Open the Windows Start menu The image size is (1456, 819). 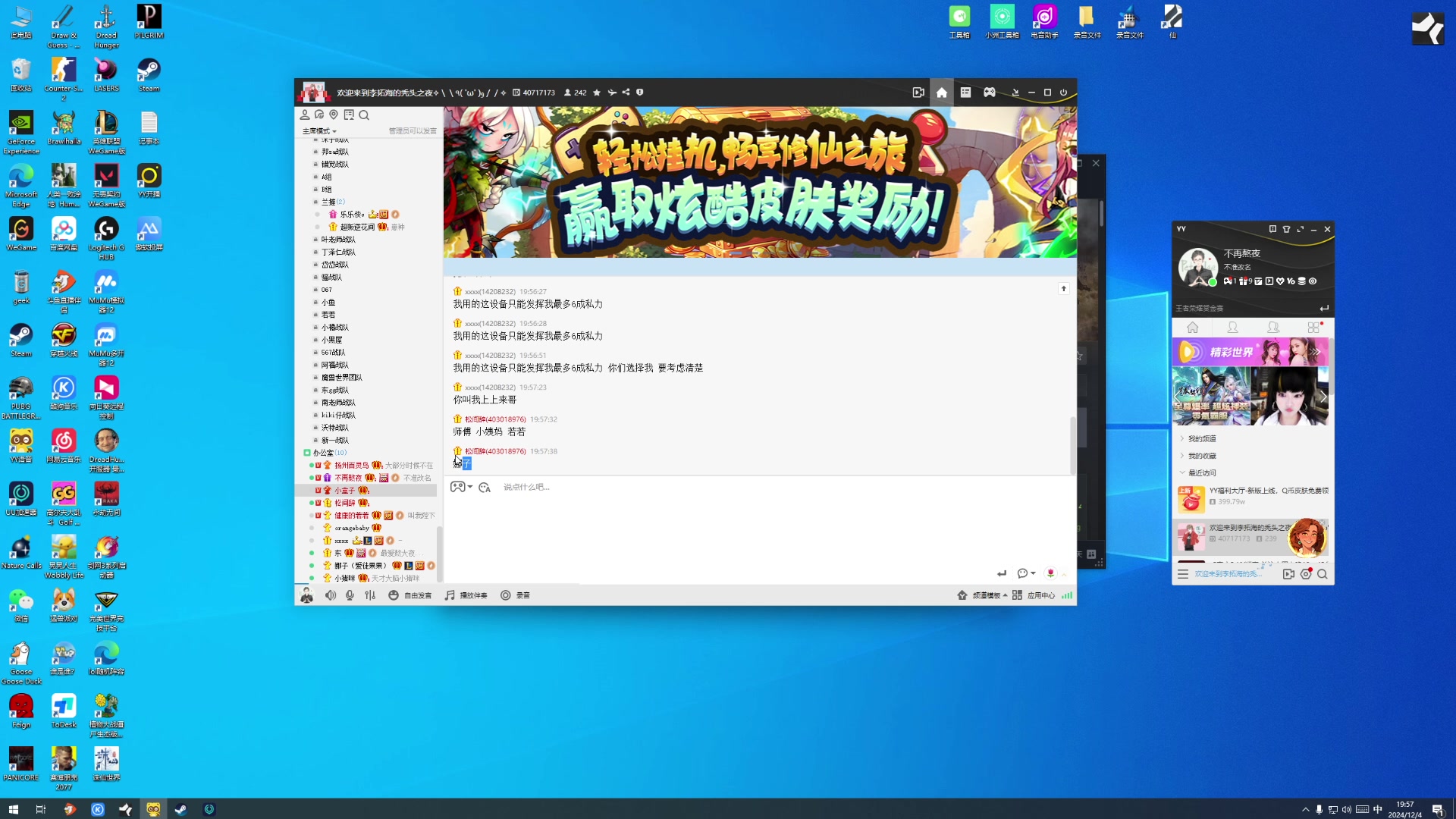pos(13,809)
